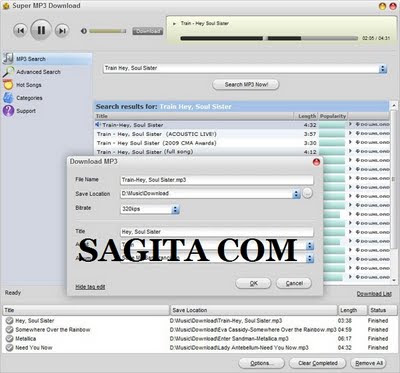The image size is (400, 373).
Task: Click finished checkmark icon for Need You Now
Action: 9,348
